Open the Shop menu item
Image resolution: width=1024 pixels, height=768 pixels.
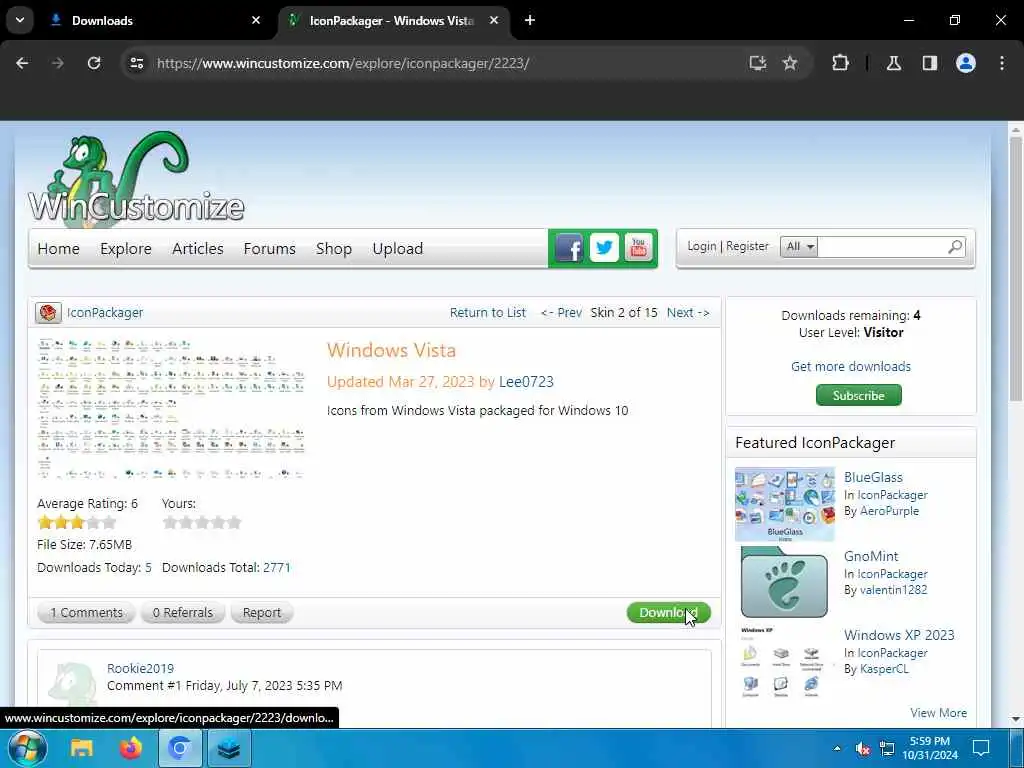coord(334,249)
